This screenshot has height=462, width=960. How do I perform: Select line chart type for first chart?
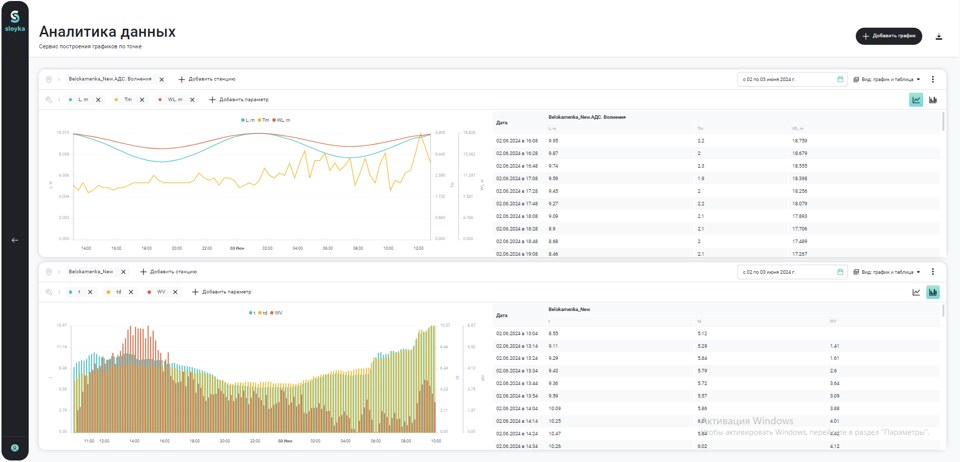pyautogui.click(x=916, y=100)
